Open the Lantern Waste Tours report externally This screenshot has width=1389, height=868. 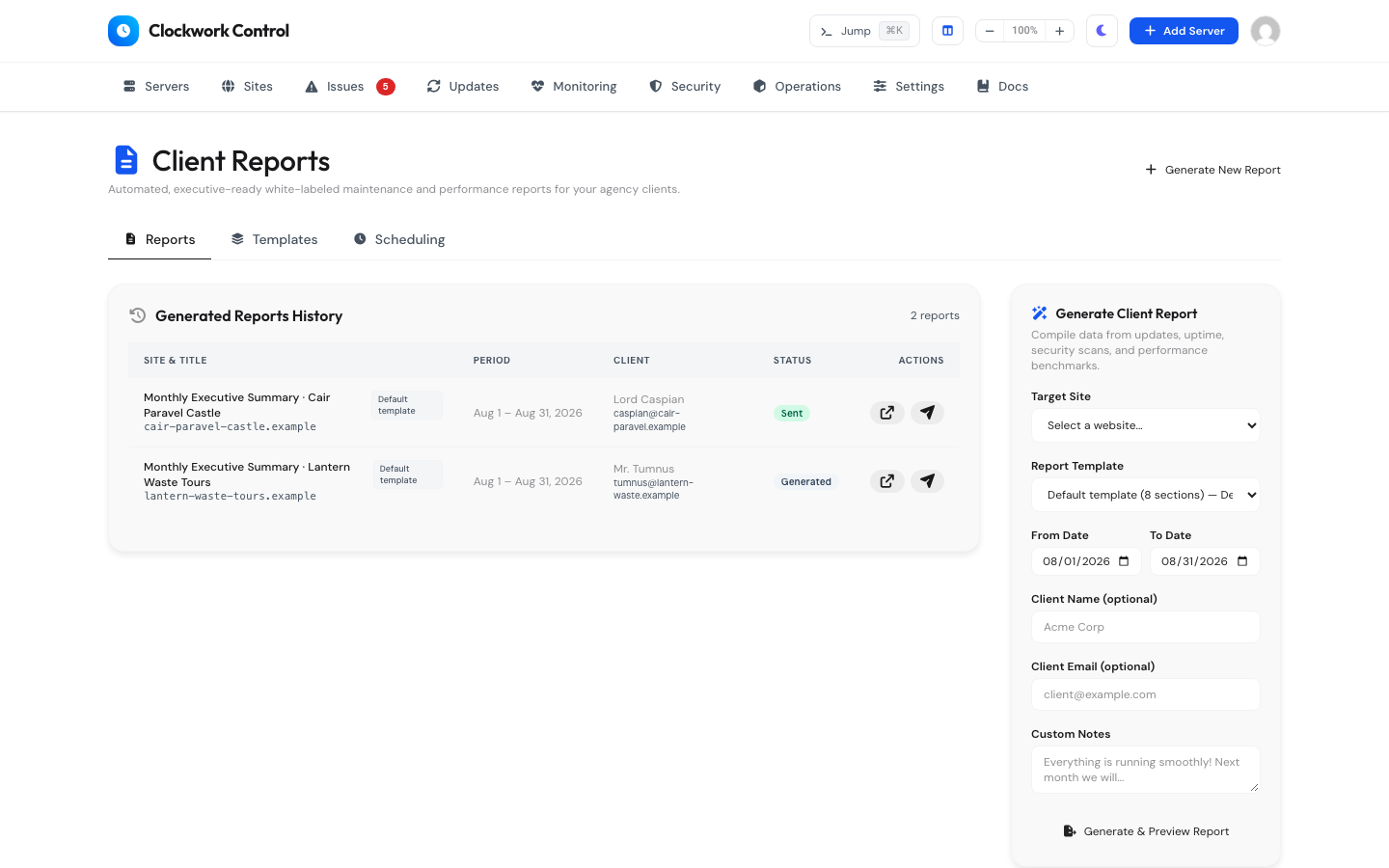pyautogui.click(x=887, y=481)
